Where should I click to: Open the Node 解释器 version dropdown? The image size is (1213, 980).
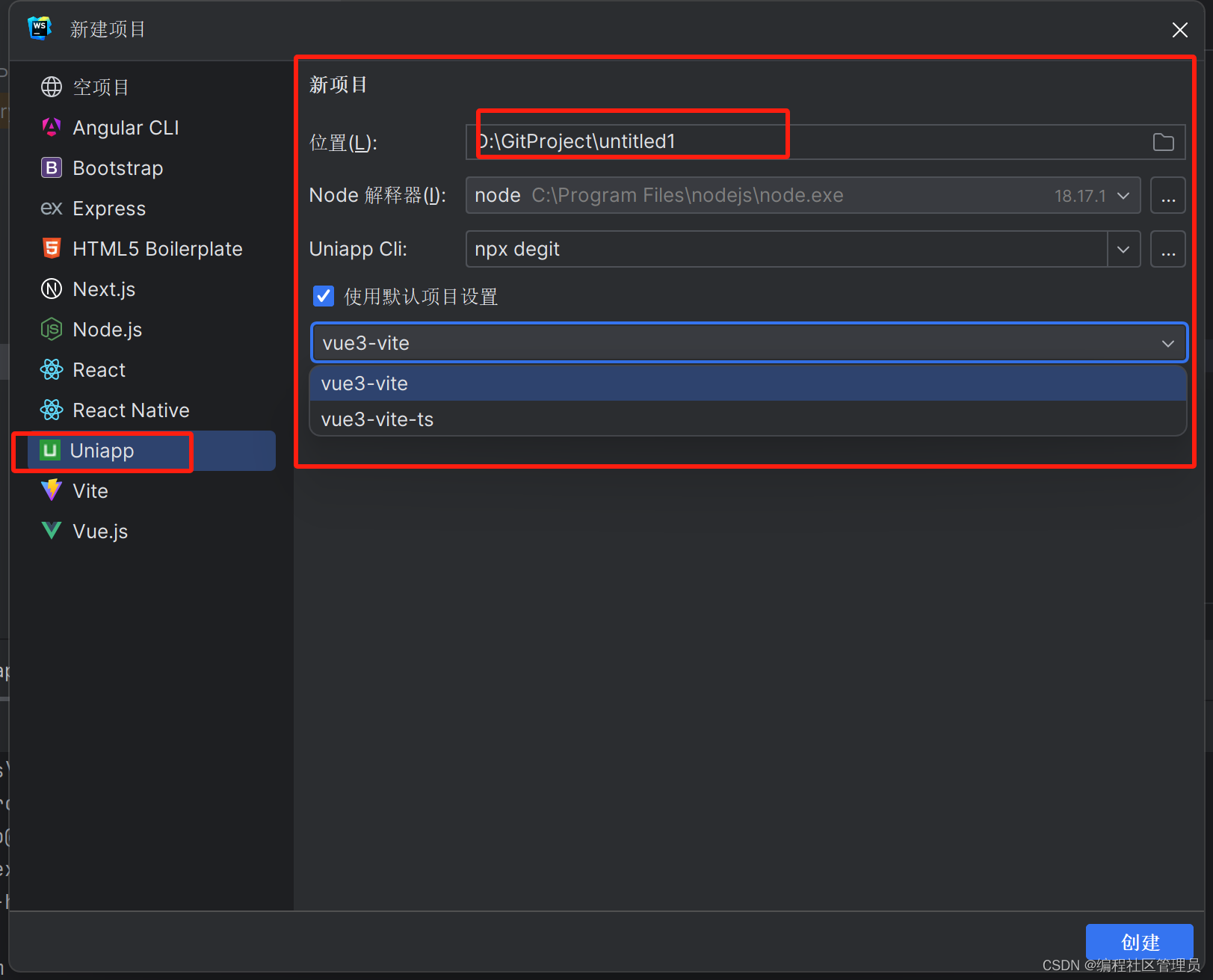click(x=1122, y=195)
